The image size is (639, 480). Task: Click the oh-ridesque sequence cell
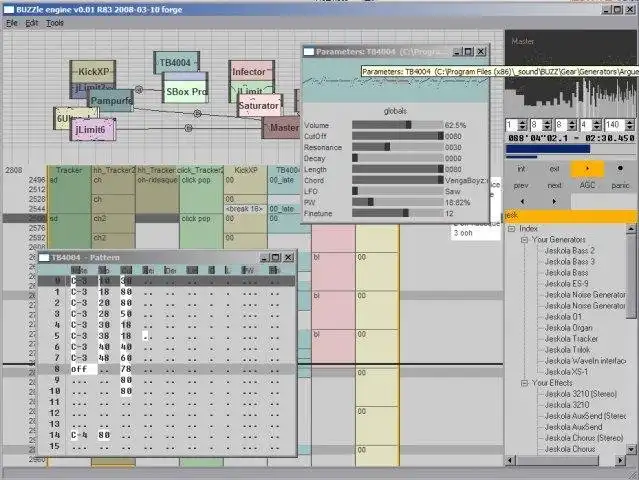(157, 180)
